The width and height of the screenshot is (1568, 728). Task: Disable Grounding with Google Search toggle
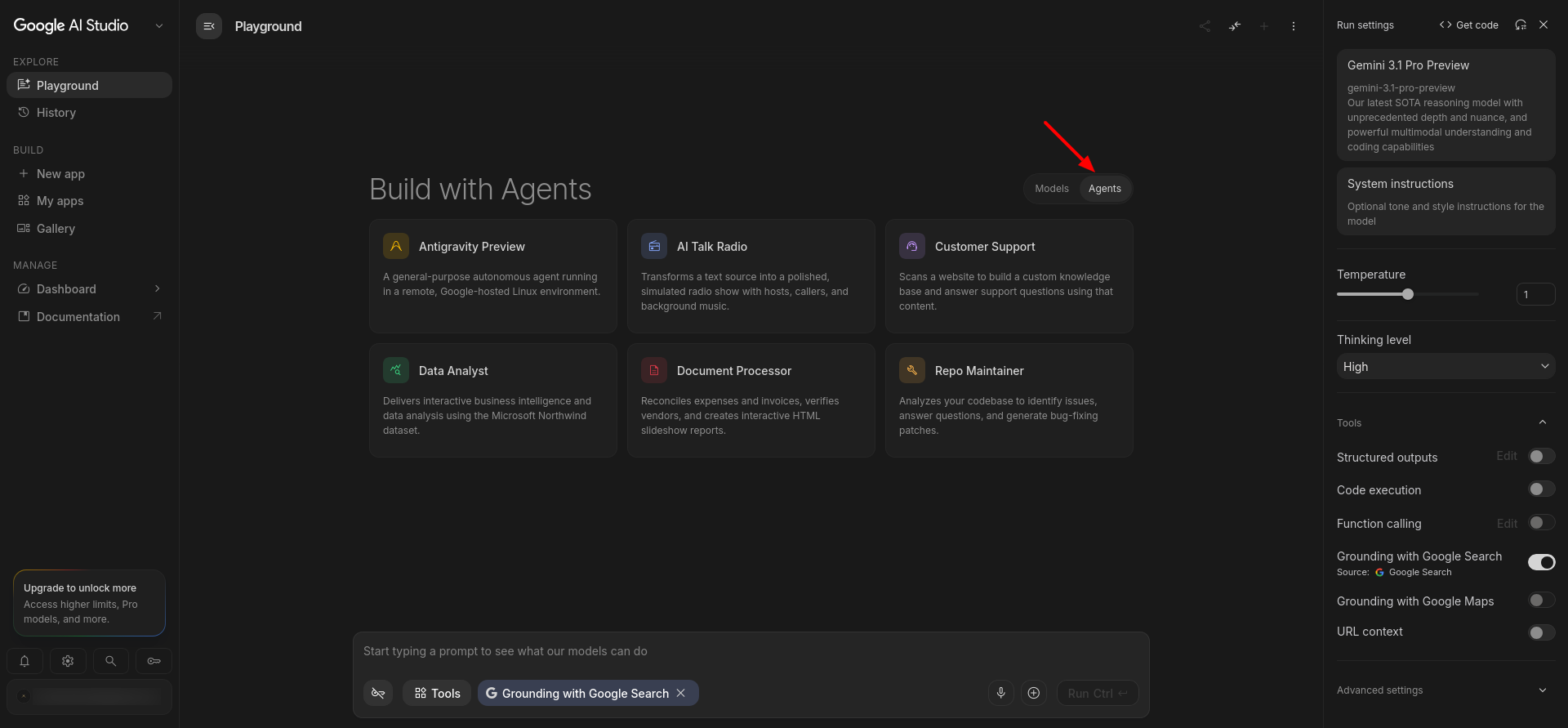pos(1542,562)
